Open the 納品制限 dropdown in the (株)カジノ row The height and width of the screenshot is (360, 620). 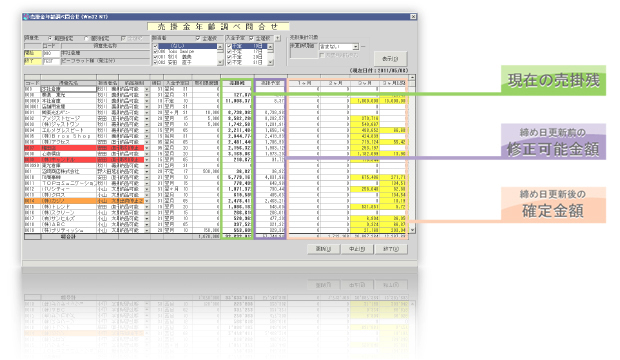pos(147,201)
